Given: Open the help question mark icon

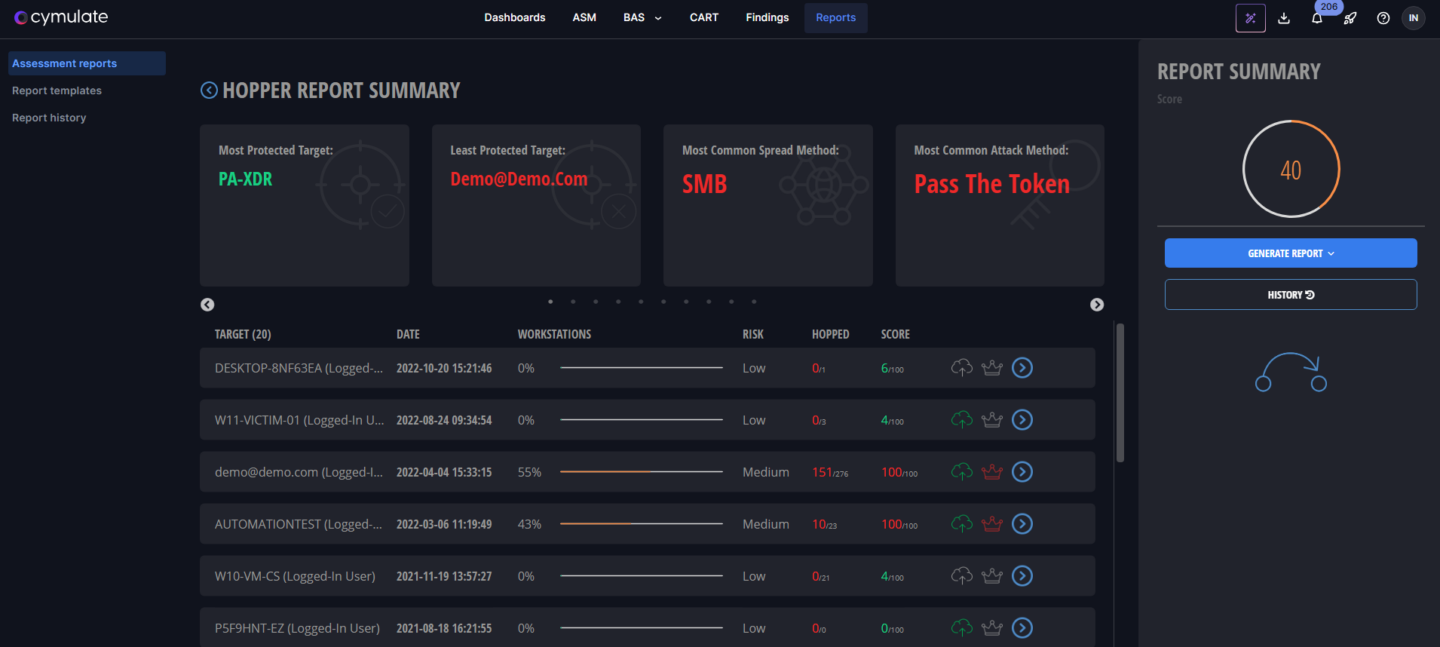Looking at the screenshot, I should click(1383, 18).
